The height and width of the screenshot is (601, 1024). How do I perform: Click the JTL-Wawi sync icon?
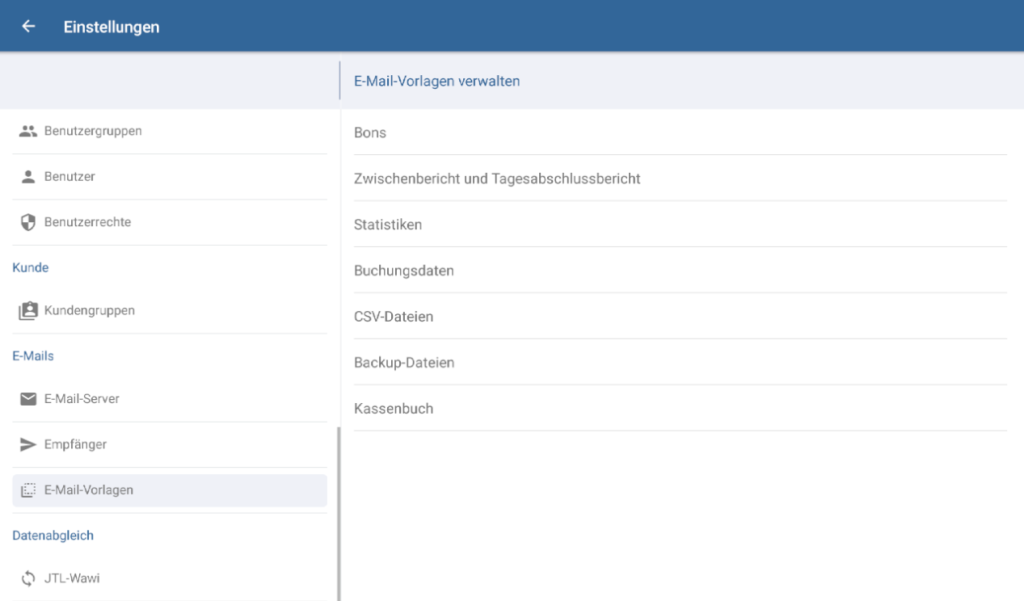click(29, 577)
